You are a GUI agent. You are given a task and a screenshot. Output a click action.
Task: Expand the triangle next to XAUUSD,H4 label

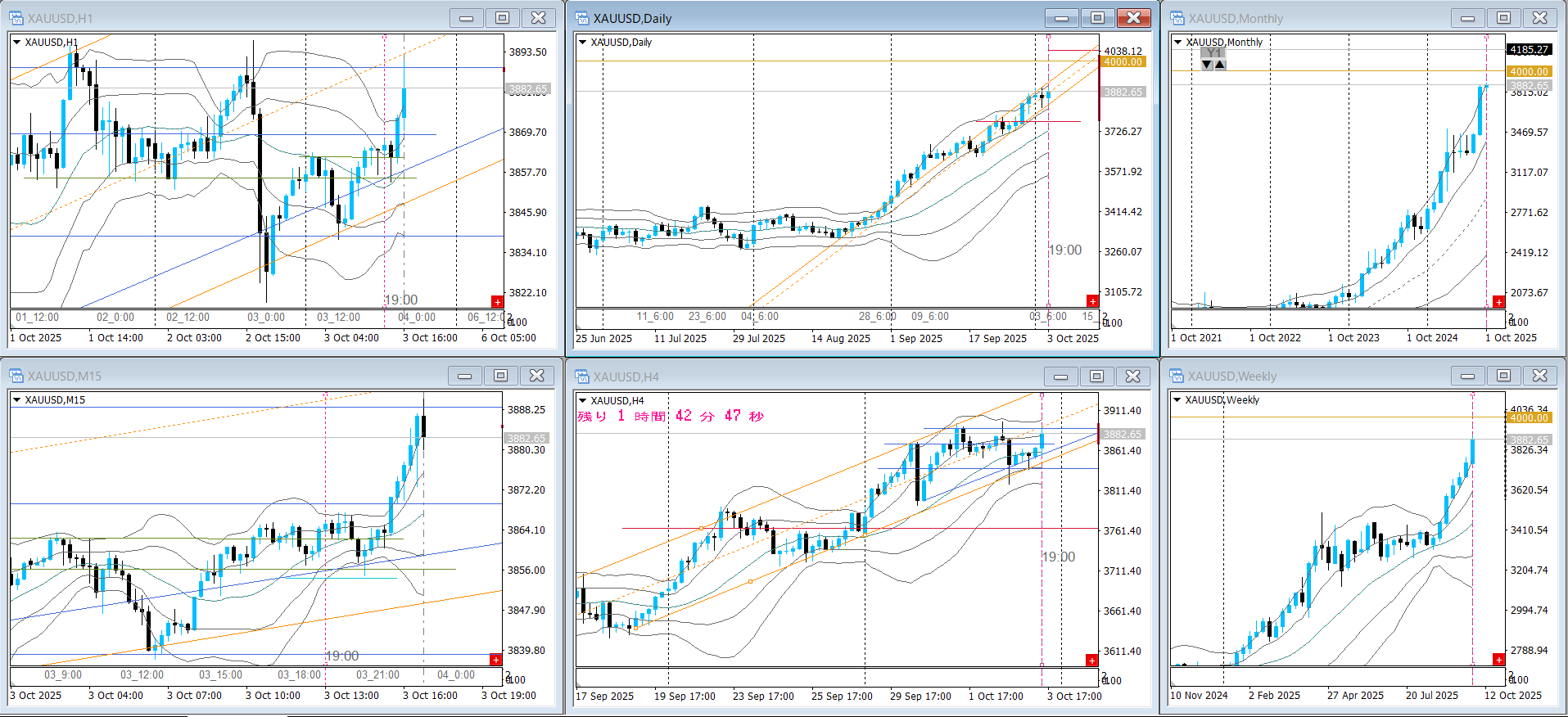pyautogui.click(x=583, y=400)
